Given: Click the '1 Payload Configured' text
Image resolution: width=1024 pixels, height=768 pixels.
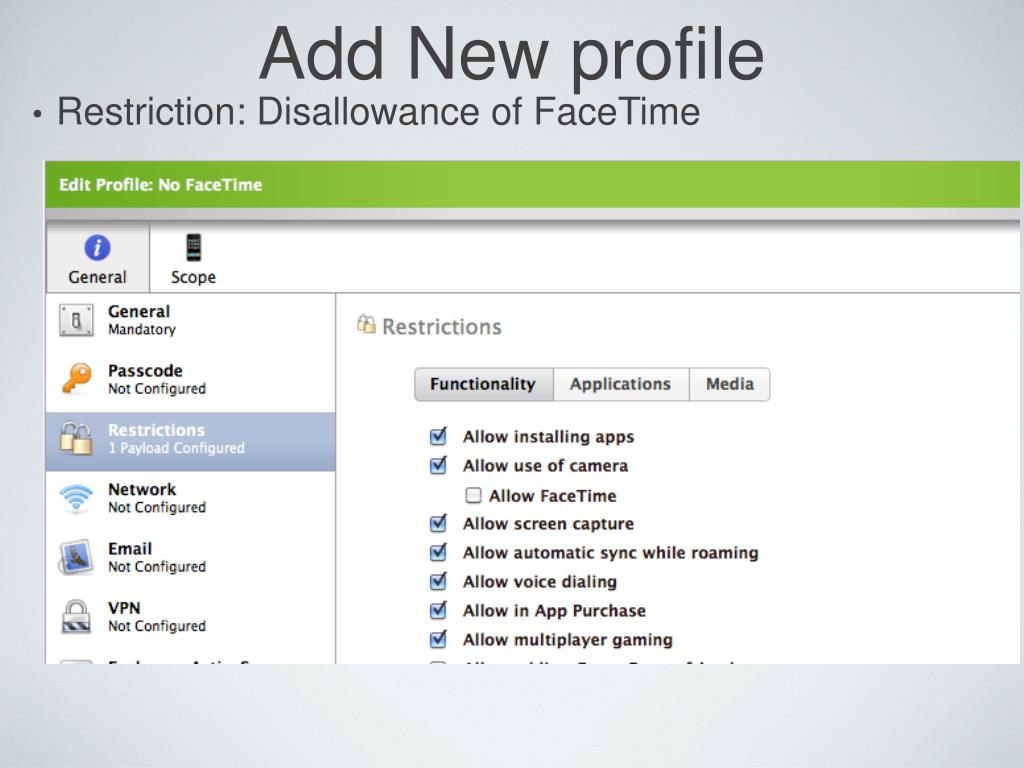Looking at the screenshot, I should pyautogui.click(x=176, y=448).
